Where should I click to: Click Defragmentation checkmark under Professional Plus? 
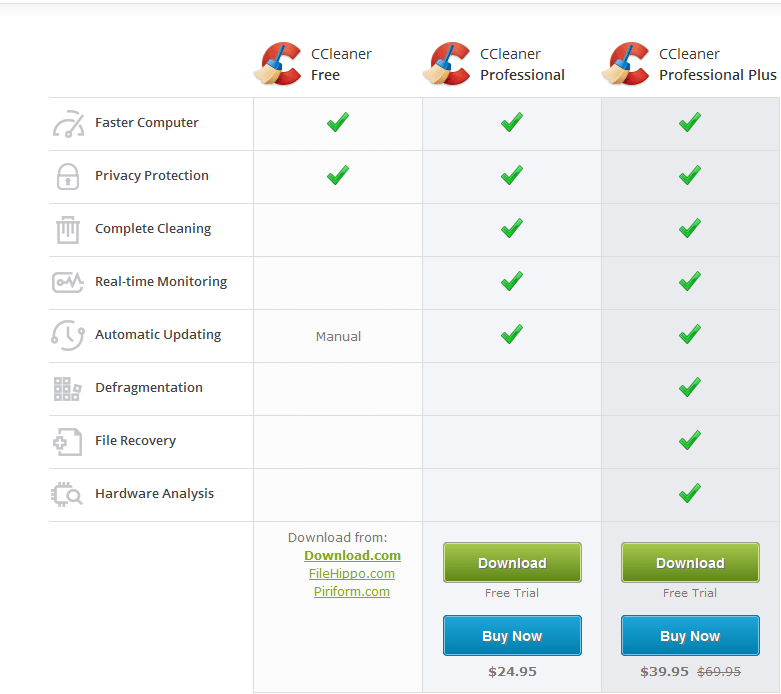(690, 387)
